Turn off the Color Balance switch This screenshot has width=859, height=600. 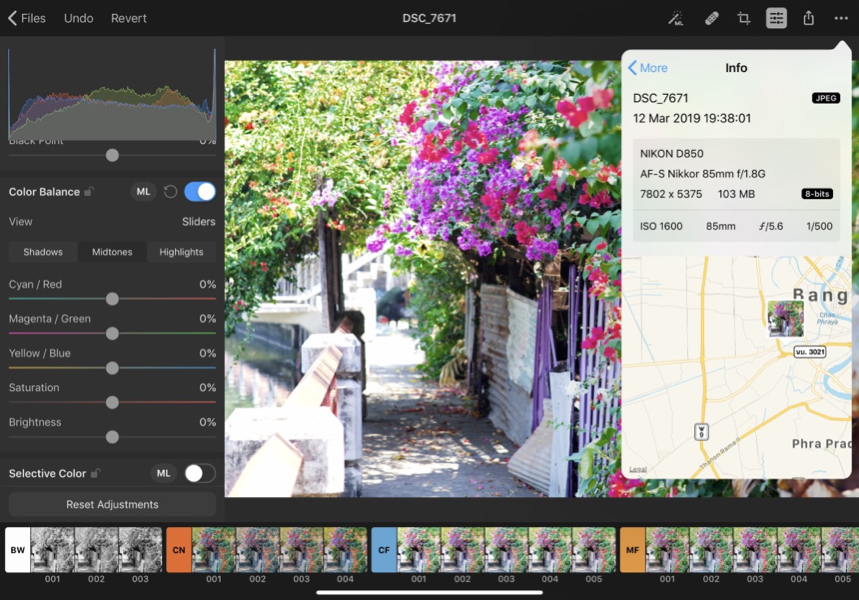200,192
